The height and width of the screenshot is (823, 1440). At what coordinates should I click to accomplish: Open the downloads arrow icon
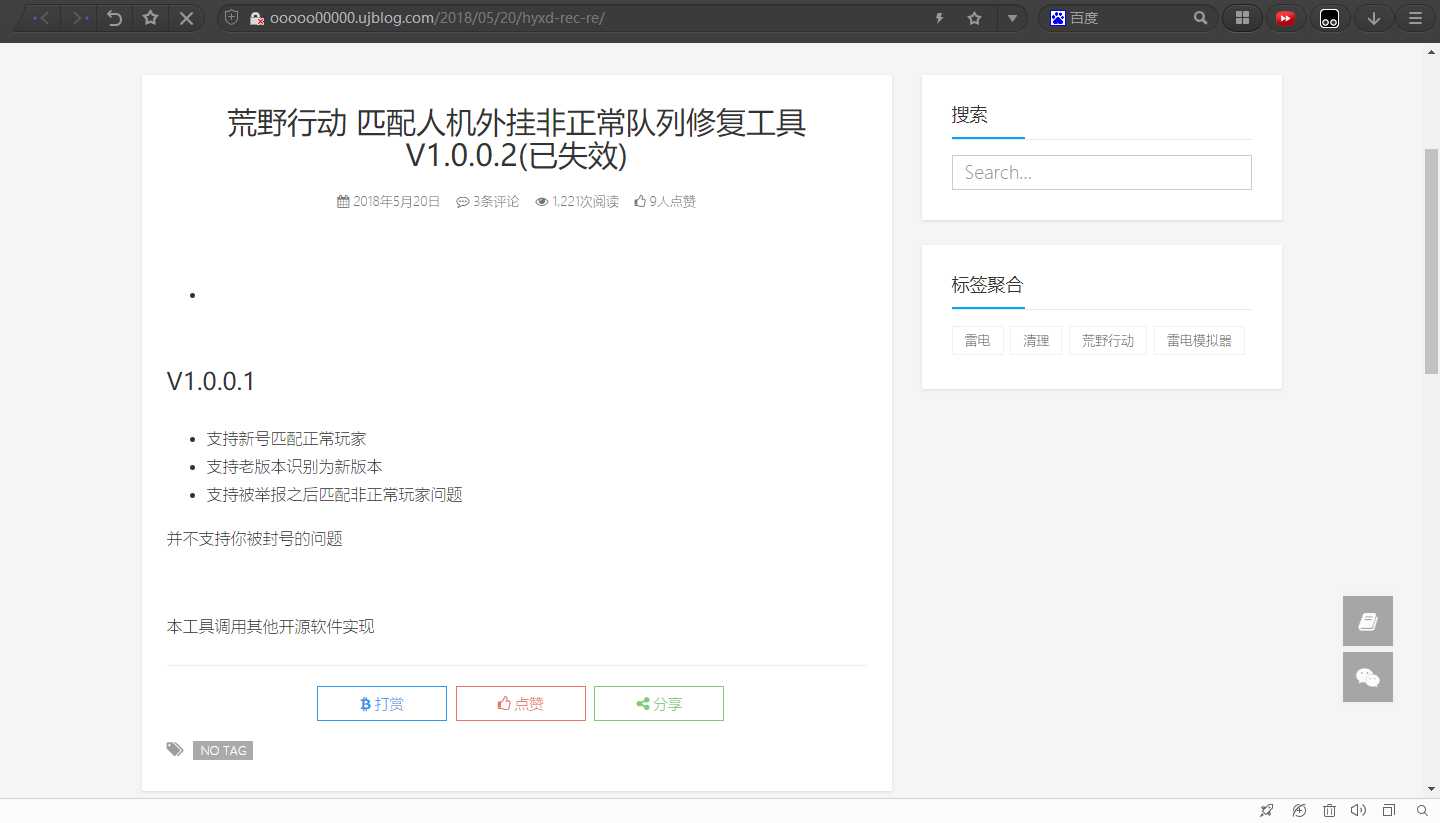point(1374,18)
